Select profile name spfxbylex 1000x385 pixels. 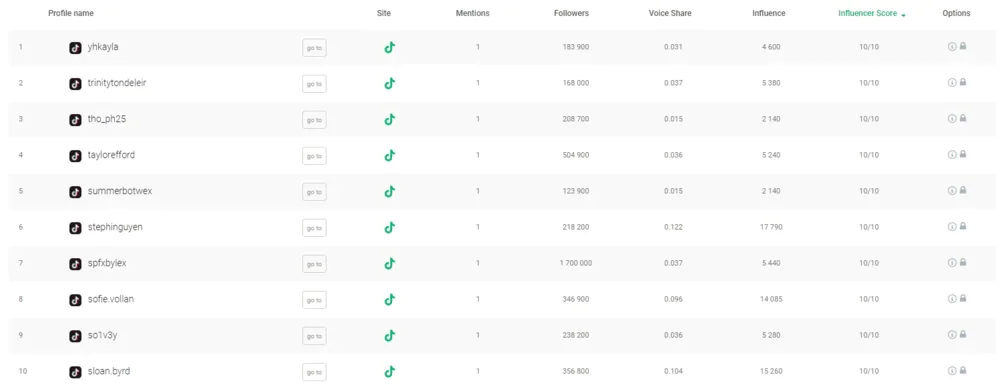pos(107,263)
